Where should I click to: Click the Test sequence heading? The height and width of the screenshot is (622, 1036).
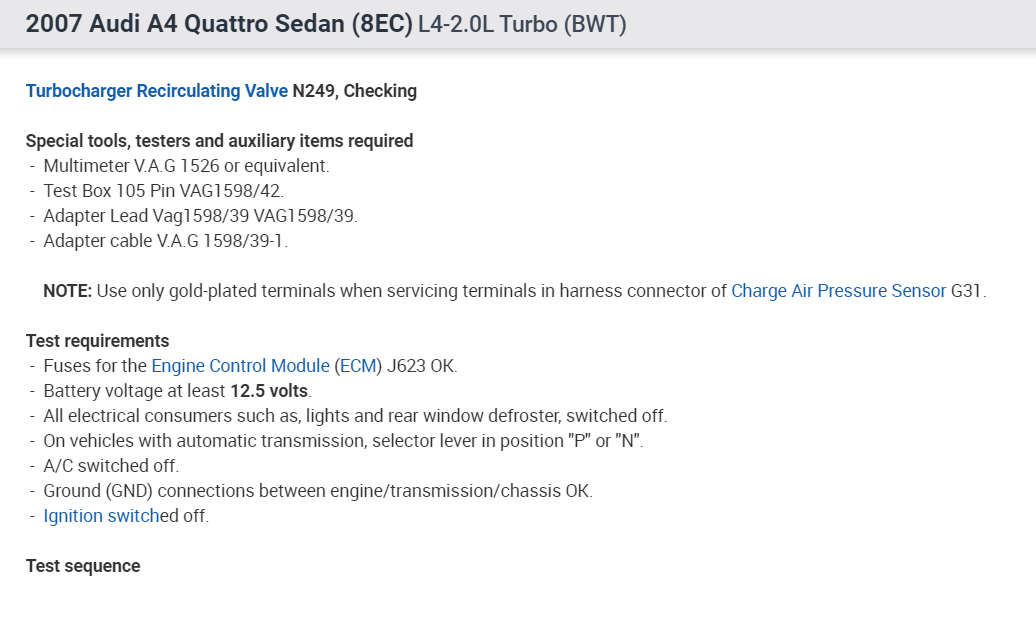[83, 566]
